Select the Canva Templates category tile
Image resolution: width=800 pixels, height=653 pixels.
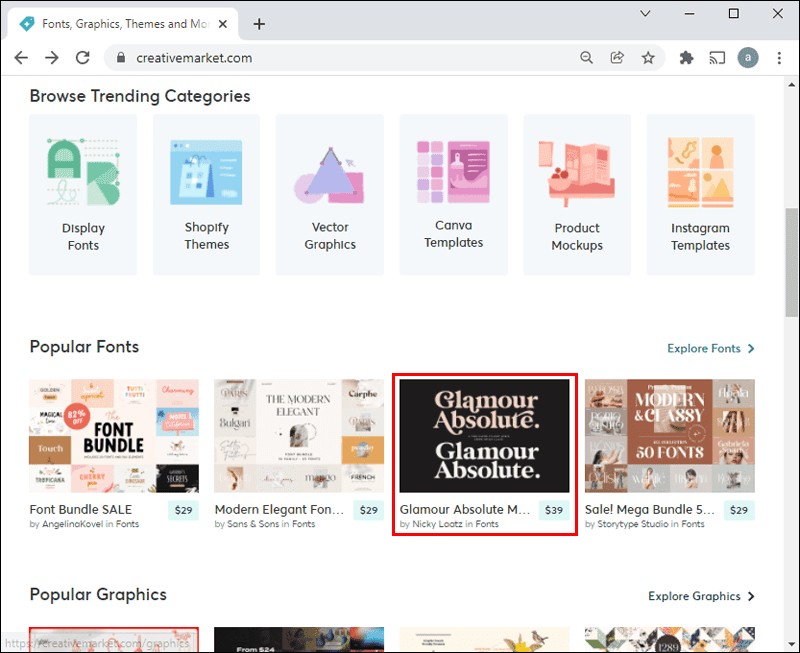click(453, 193)
